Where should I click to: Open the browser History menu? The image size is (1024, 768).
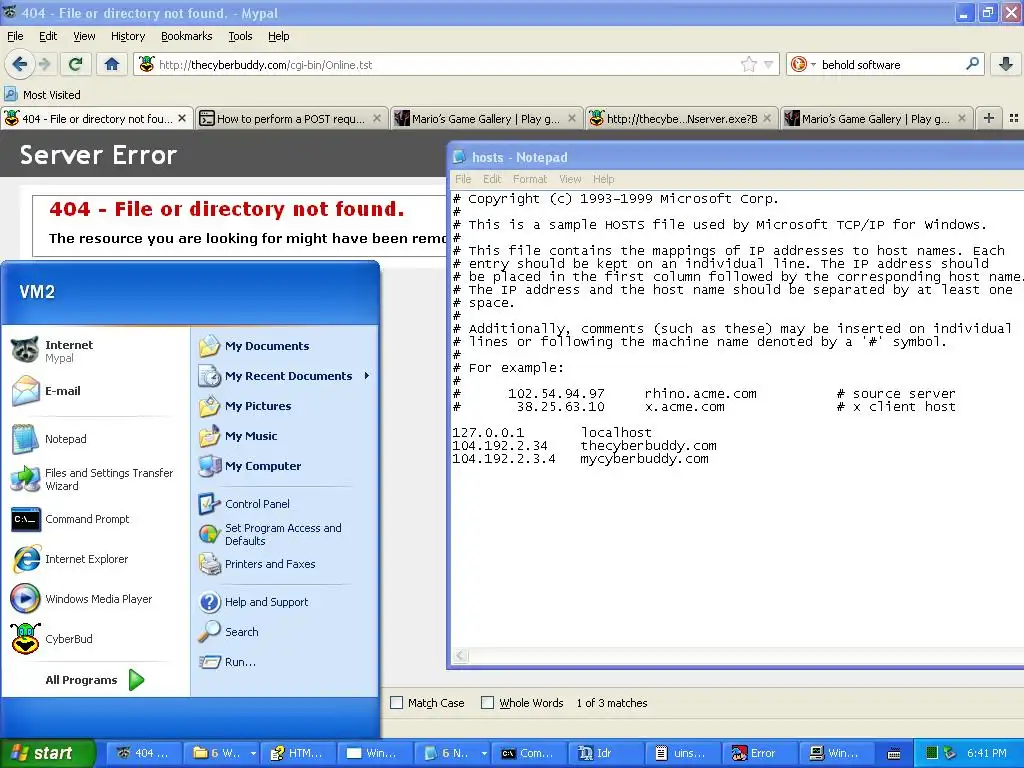[x=128, y=36]
